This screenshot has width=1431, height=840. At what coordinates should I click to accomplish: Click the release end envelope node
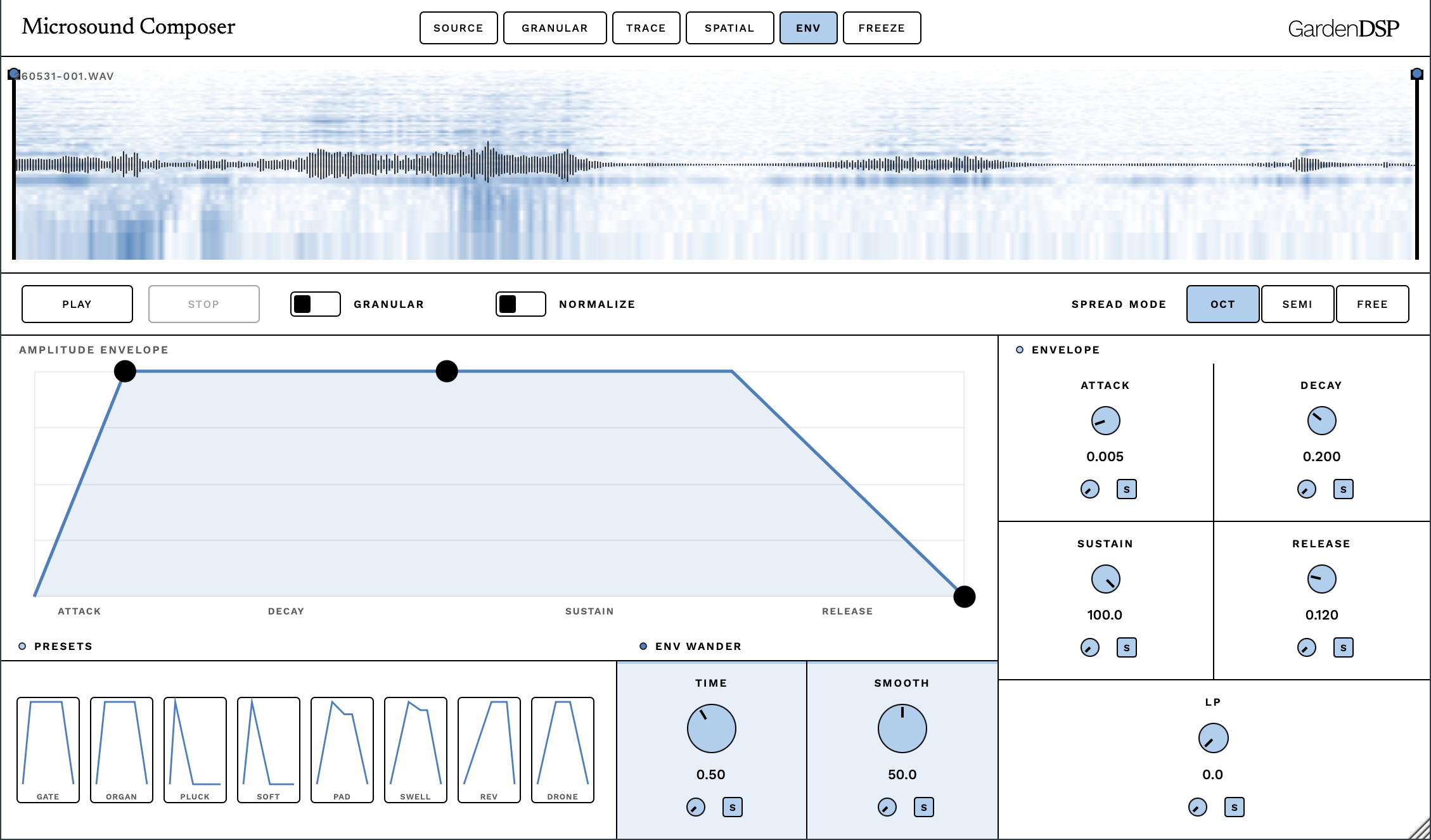coord(965,597)
